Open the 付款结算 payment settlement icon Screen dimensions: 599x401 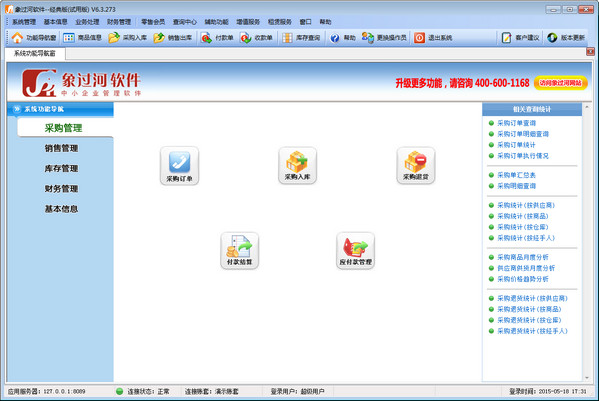pyautogui.click(x=240, y=251)
